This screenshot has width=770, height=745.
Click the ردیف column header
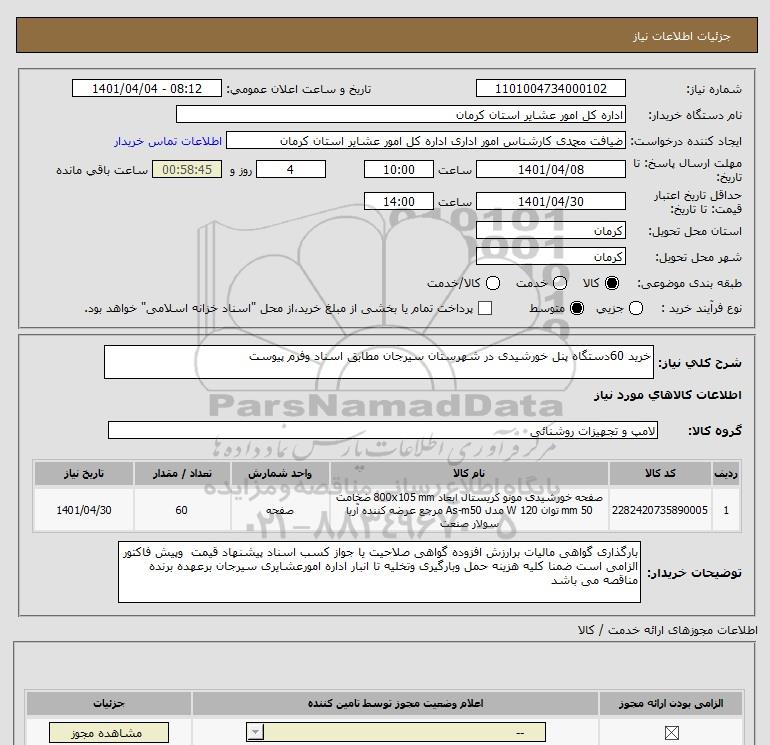point(726,473)
